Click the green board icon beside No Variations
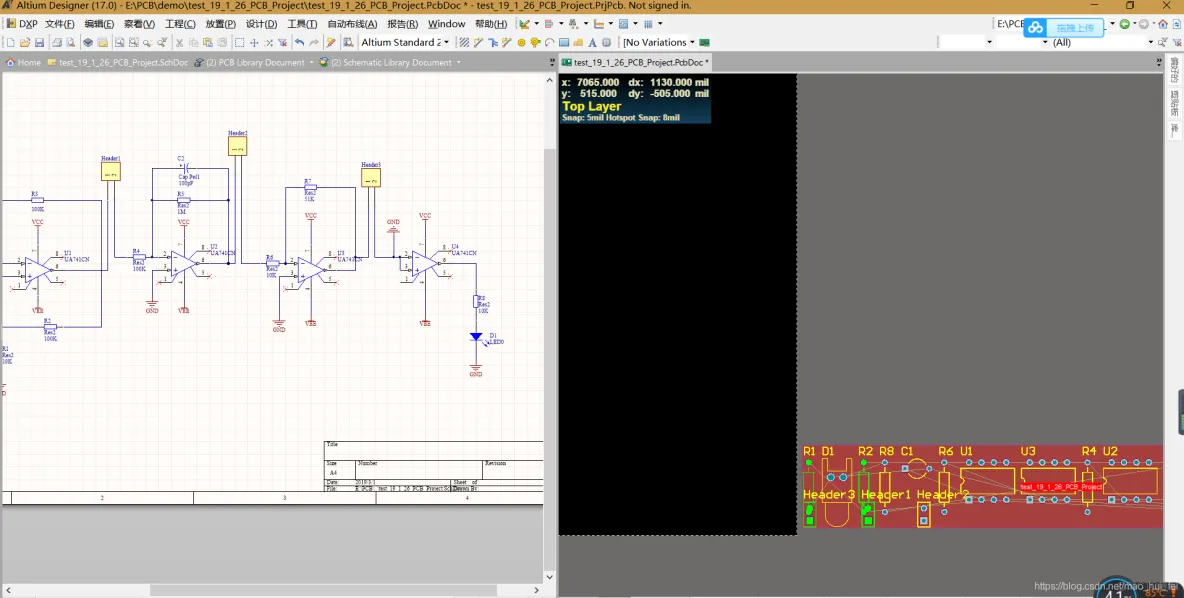1184x598 pixels. 704,42
